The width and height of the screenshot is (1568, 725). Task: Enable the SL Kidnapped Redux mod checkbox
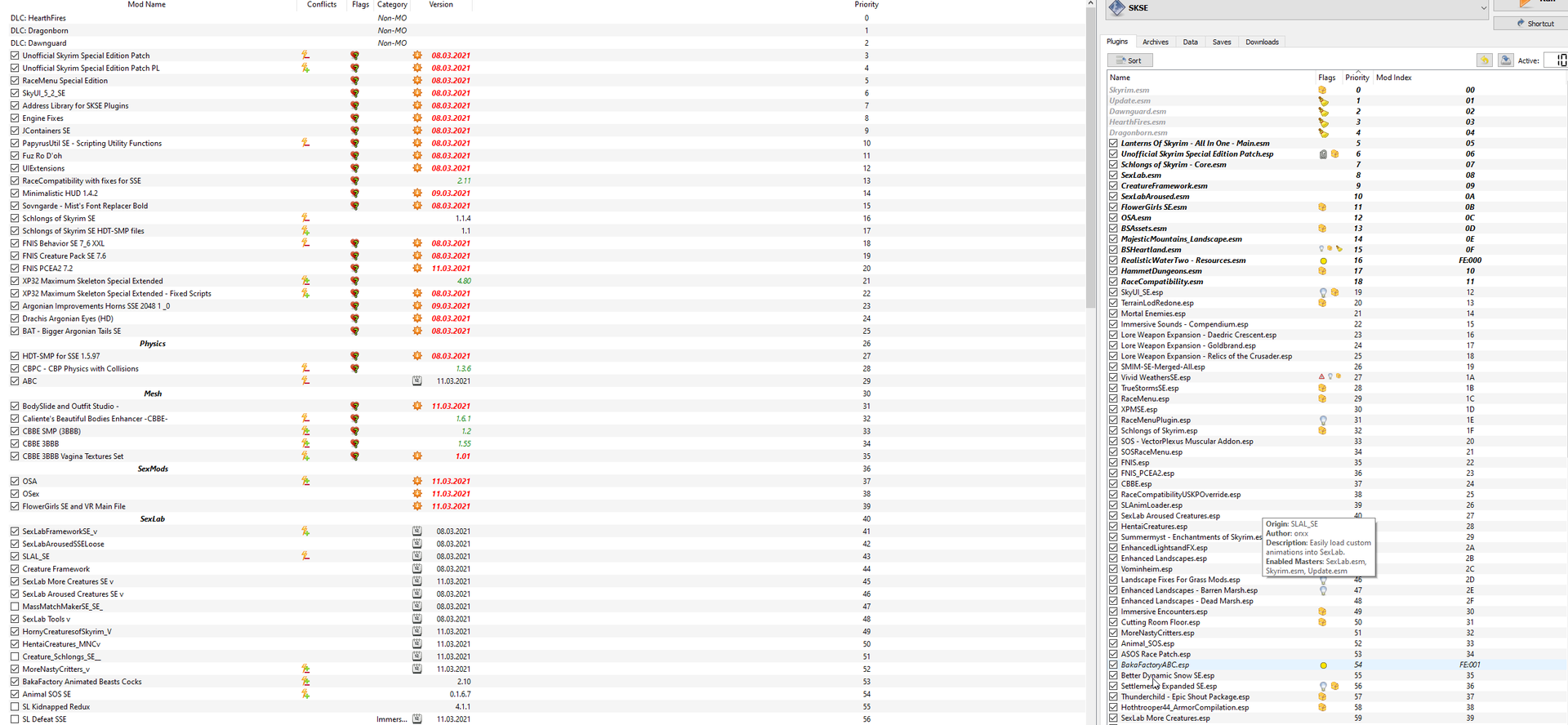click(x=15, y=707)
